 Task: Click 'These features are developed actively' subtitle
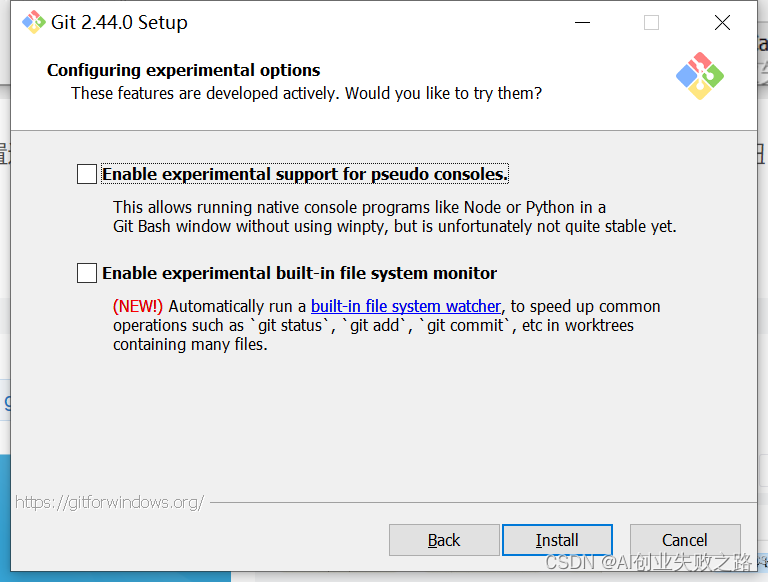pos(307,93)
